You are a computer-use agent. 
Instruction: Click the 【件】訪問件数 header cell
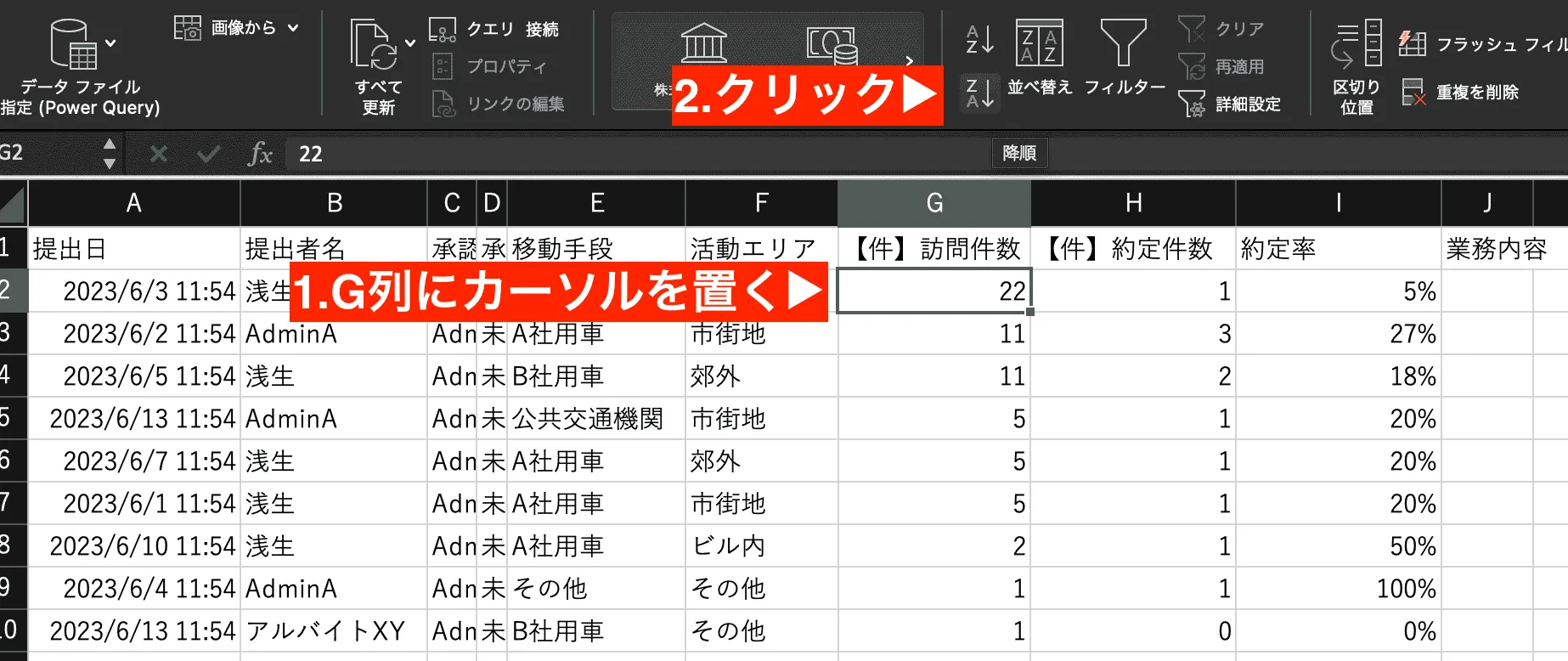[934, 248]
